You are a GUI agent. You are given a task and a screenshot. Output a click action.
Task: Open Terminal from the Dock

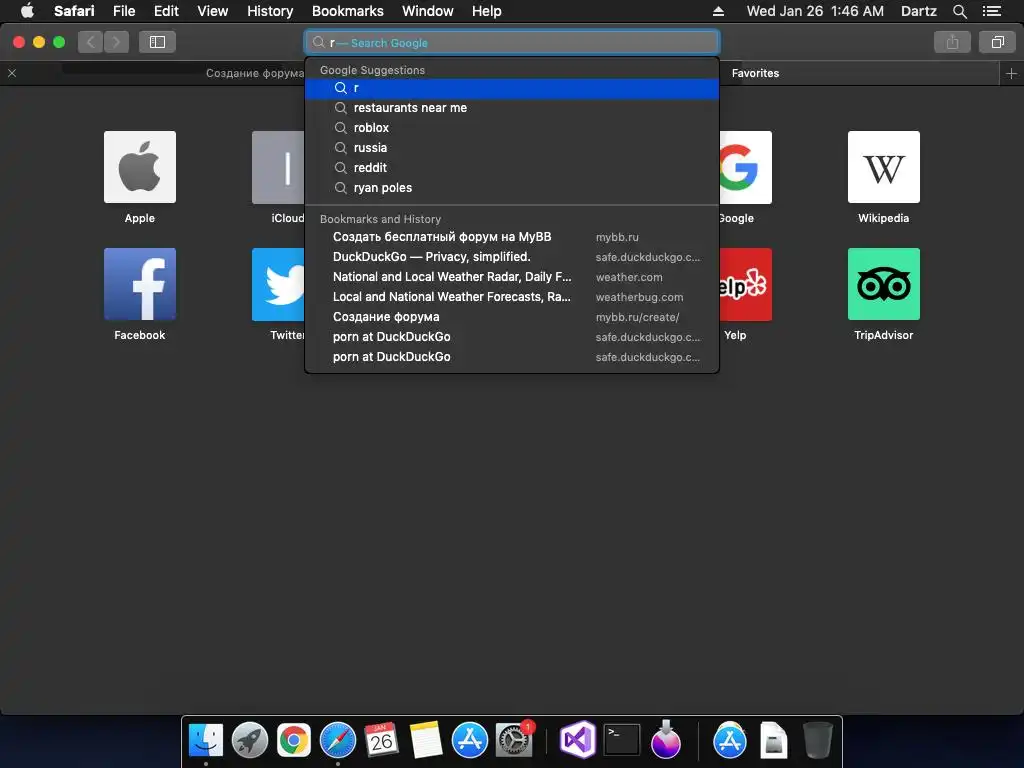[622, 740]
